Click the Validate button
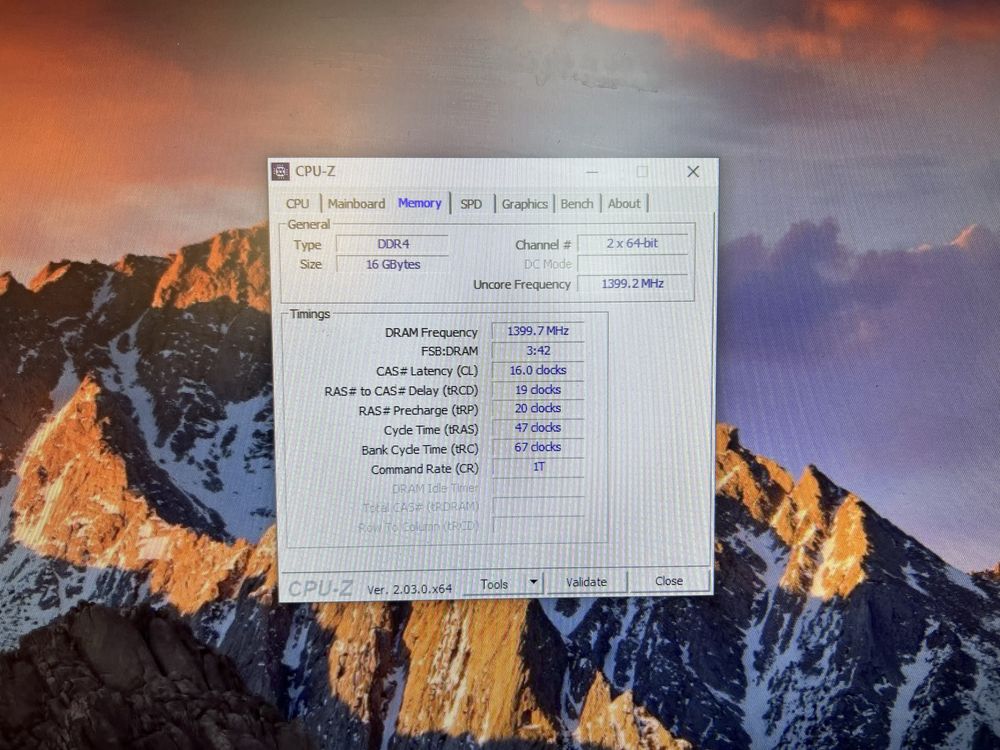 pyautogui.click(x=586, y=582)
